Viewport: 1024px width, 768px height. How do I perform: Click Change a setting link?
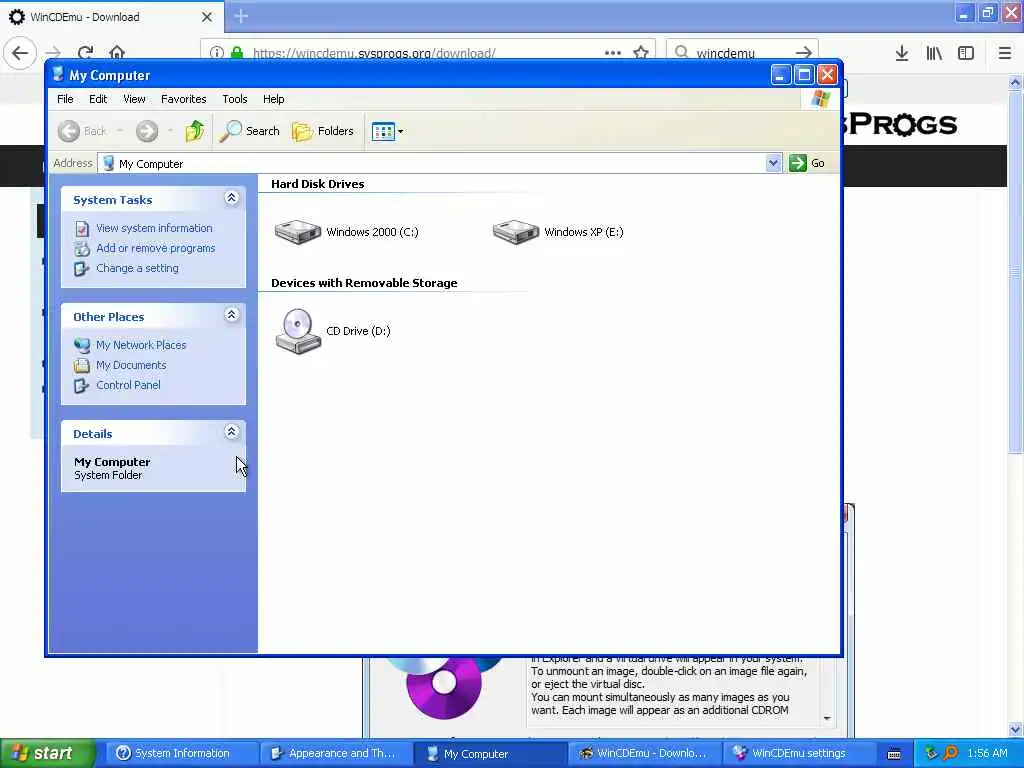click(x=137, y=268)
